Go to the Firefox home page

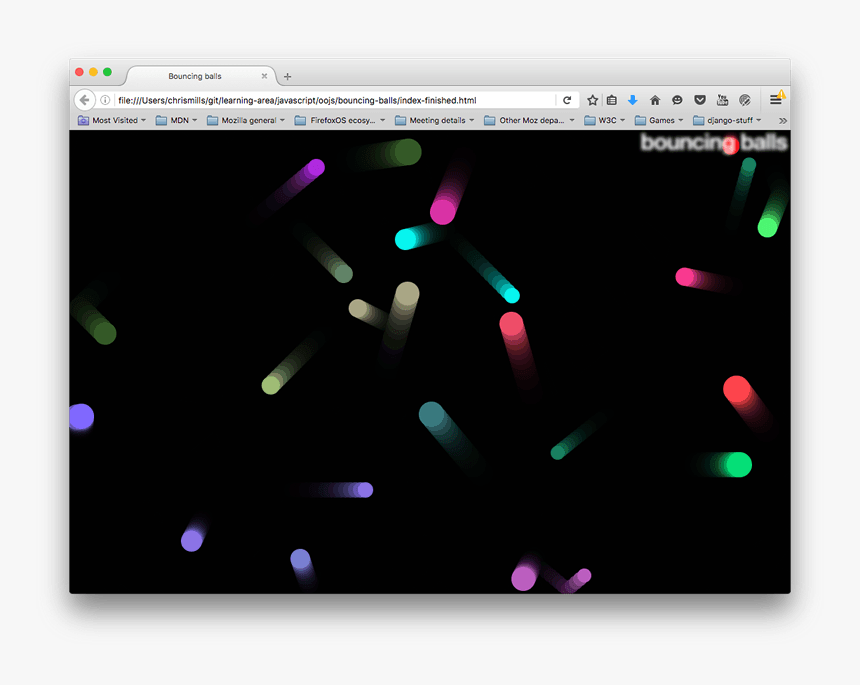point(655,99)
